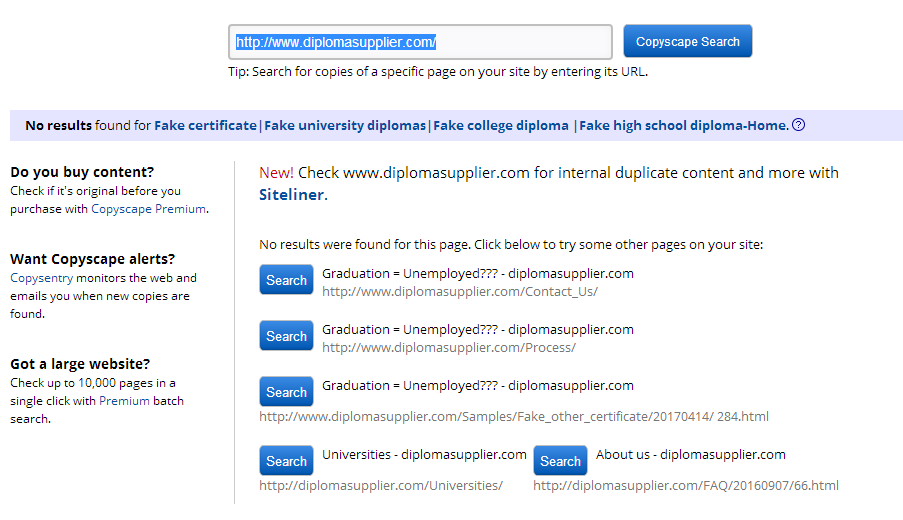Search the Universities page
Screen dimensions: 903x520
pyautogui.click(x=286, y=461)
